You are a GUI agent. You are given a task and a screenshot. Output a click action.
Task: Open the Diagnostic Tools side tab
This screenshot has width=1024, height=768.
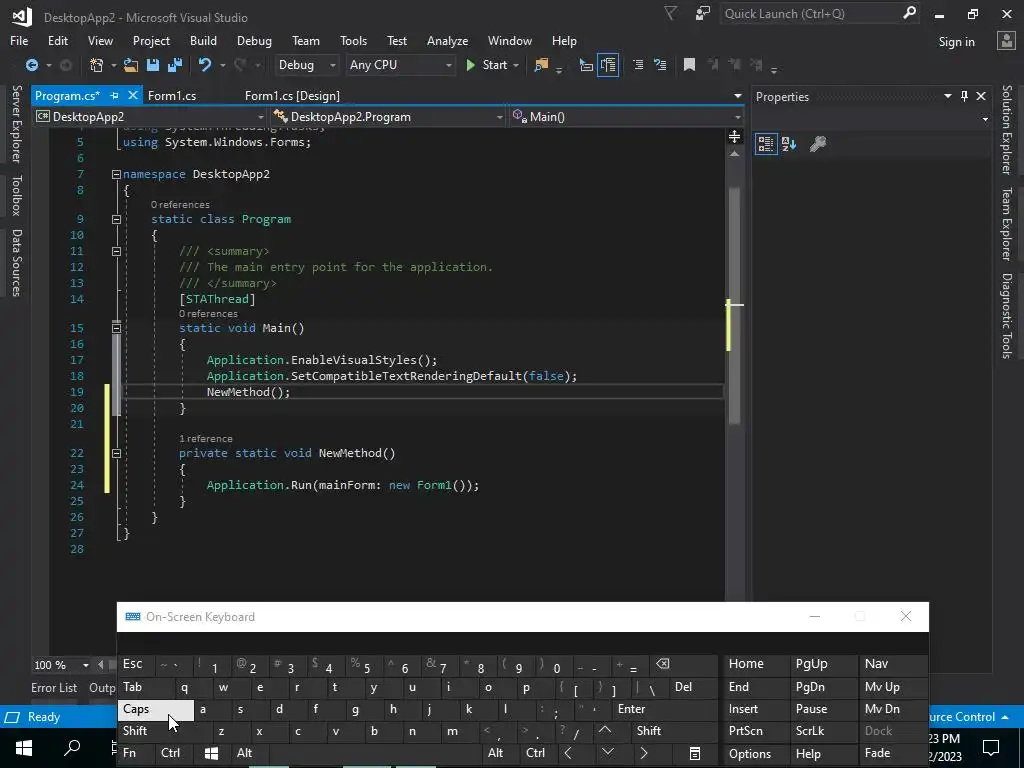[1007, 315]
